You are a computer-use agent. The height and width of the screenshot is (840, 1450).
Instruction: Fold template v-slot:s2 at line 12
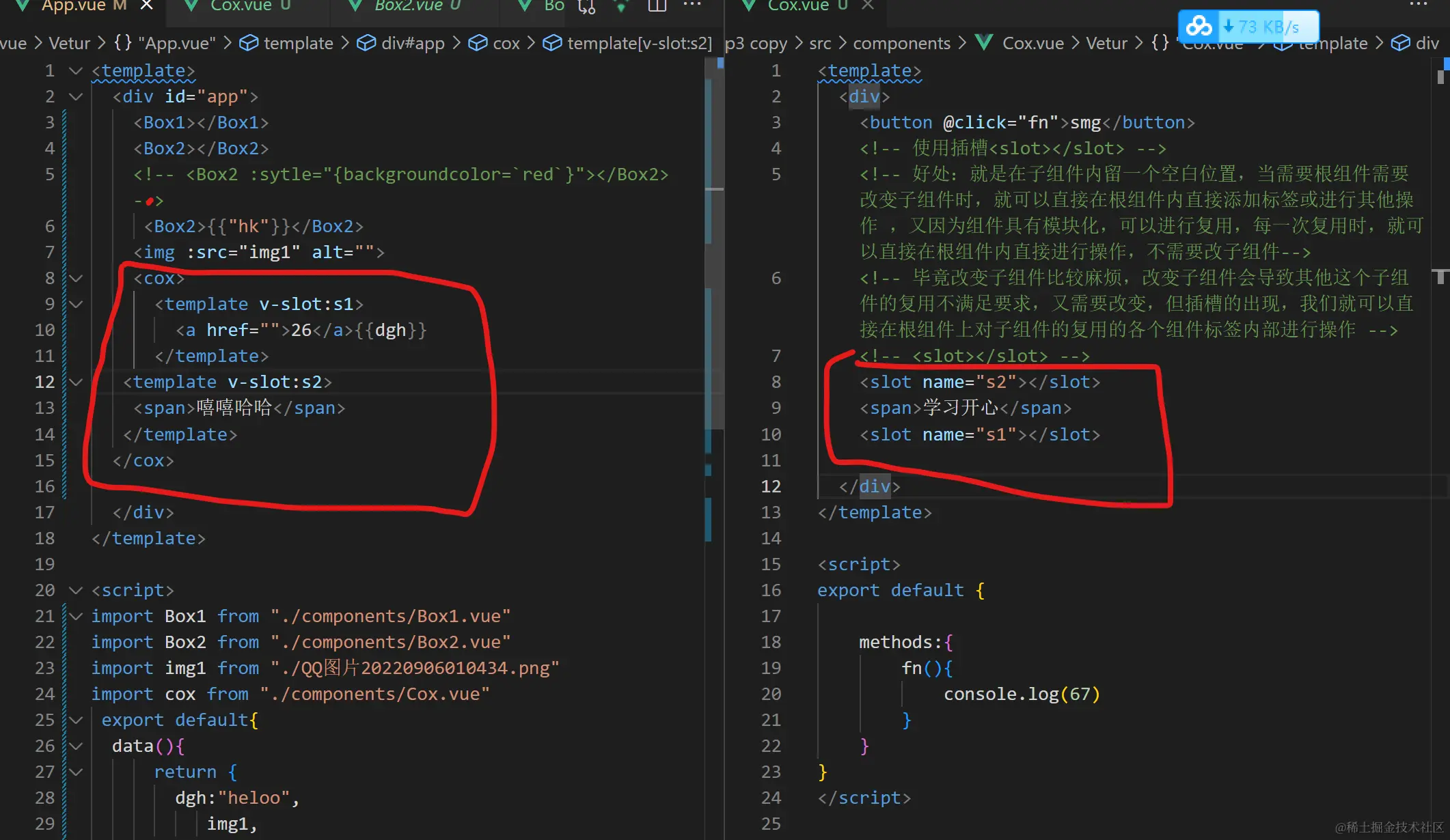pyautogui.click(x=76, y=382)
